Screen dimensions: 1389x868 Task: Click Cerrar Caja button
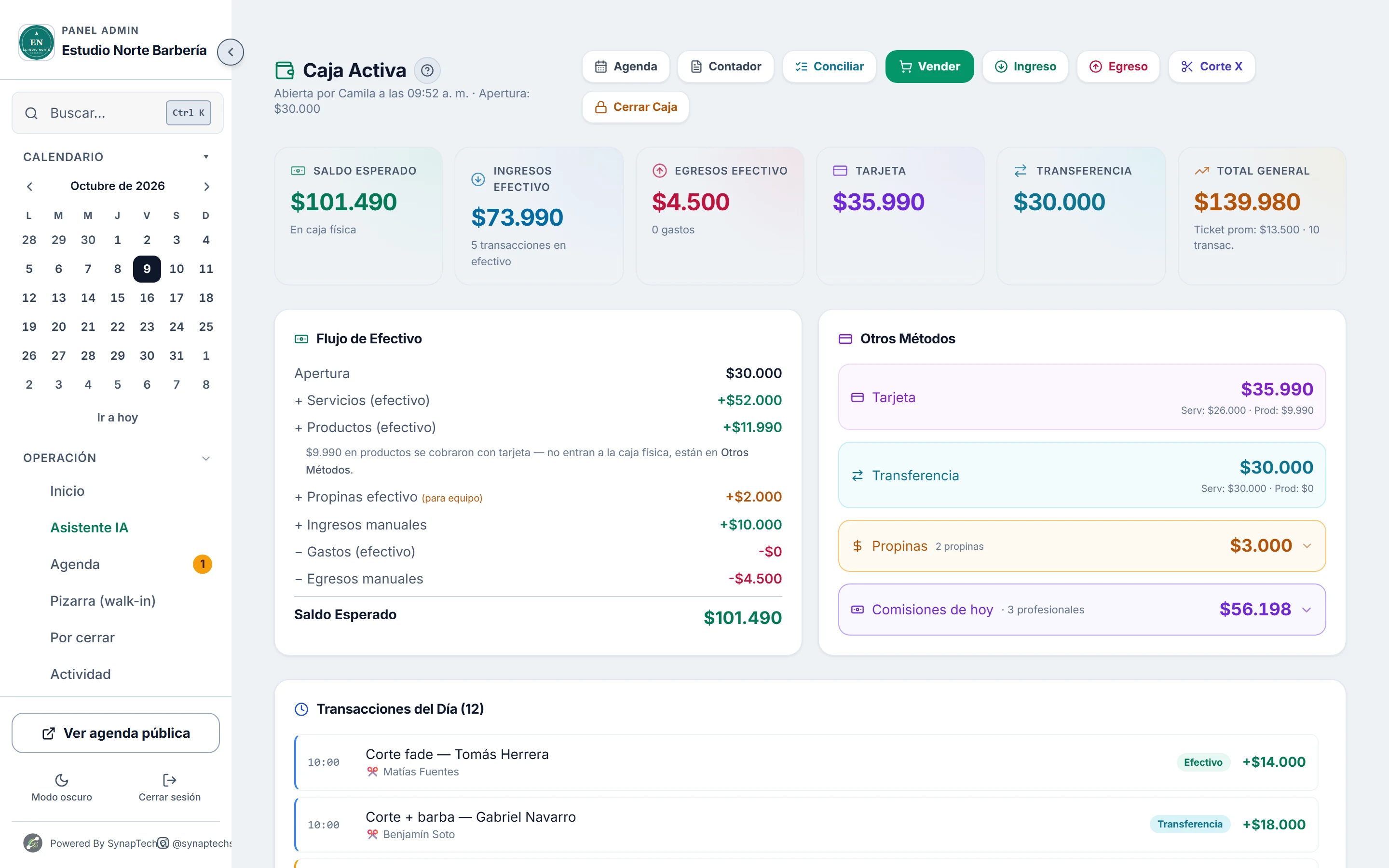pyautogui.click(x=635, y=108)
